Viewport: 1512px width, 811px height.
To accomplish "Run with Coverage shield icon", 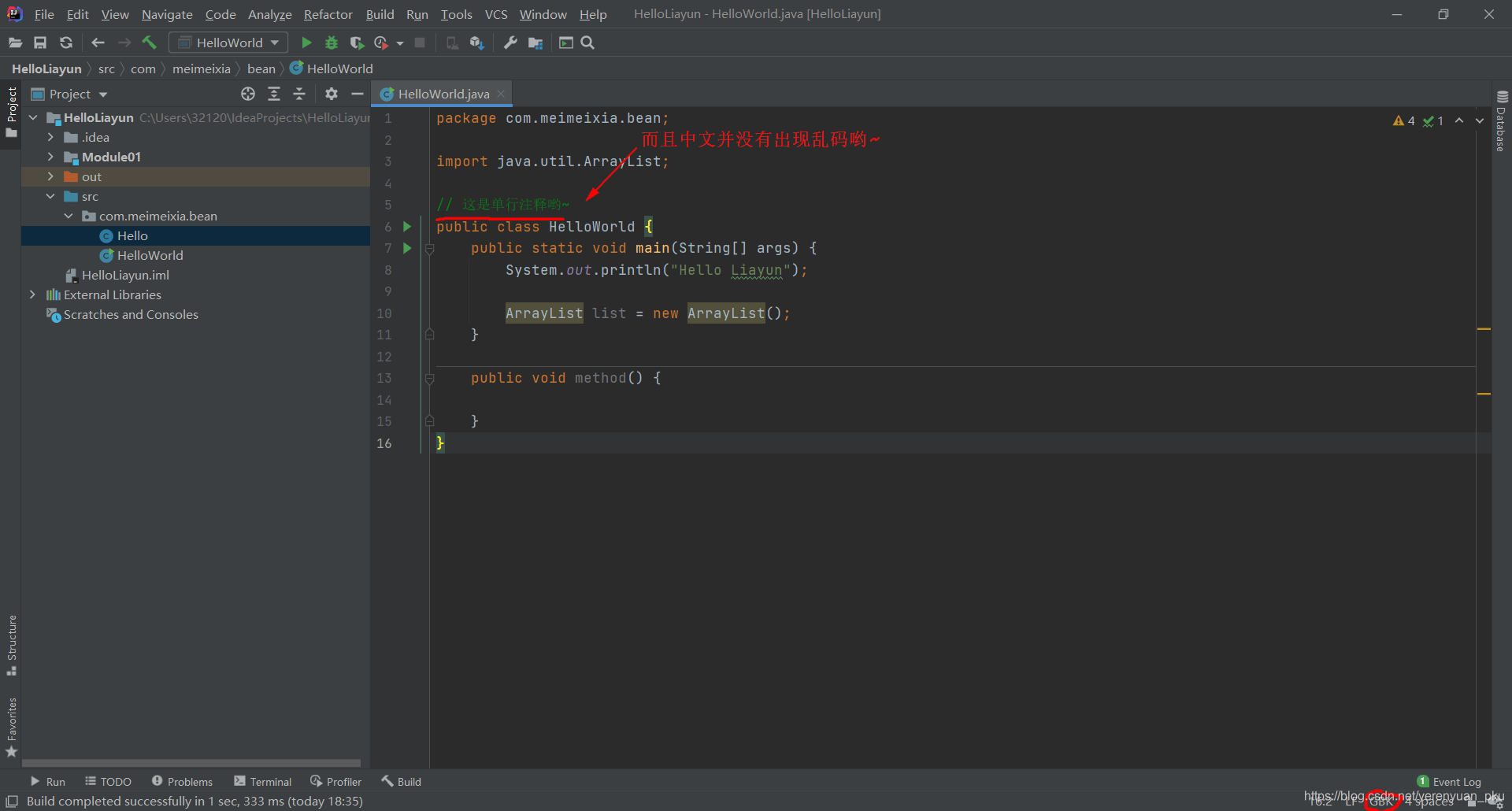I will pos(357,43).
